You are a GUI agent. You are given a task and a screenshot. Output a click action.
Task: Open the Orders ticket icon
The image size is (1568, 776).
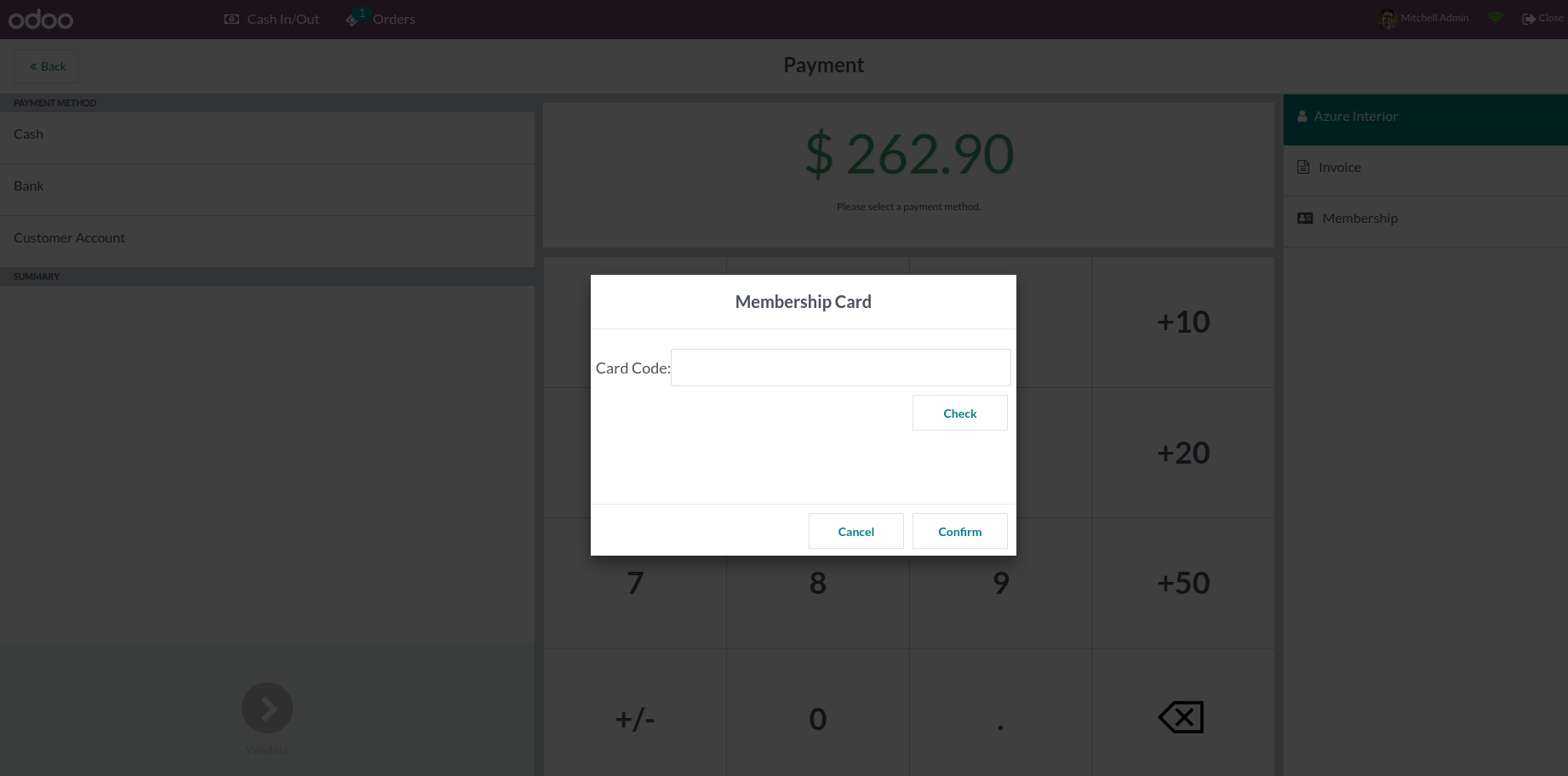pyautogui.click(x=352, y=19)
